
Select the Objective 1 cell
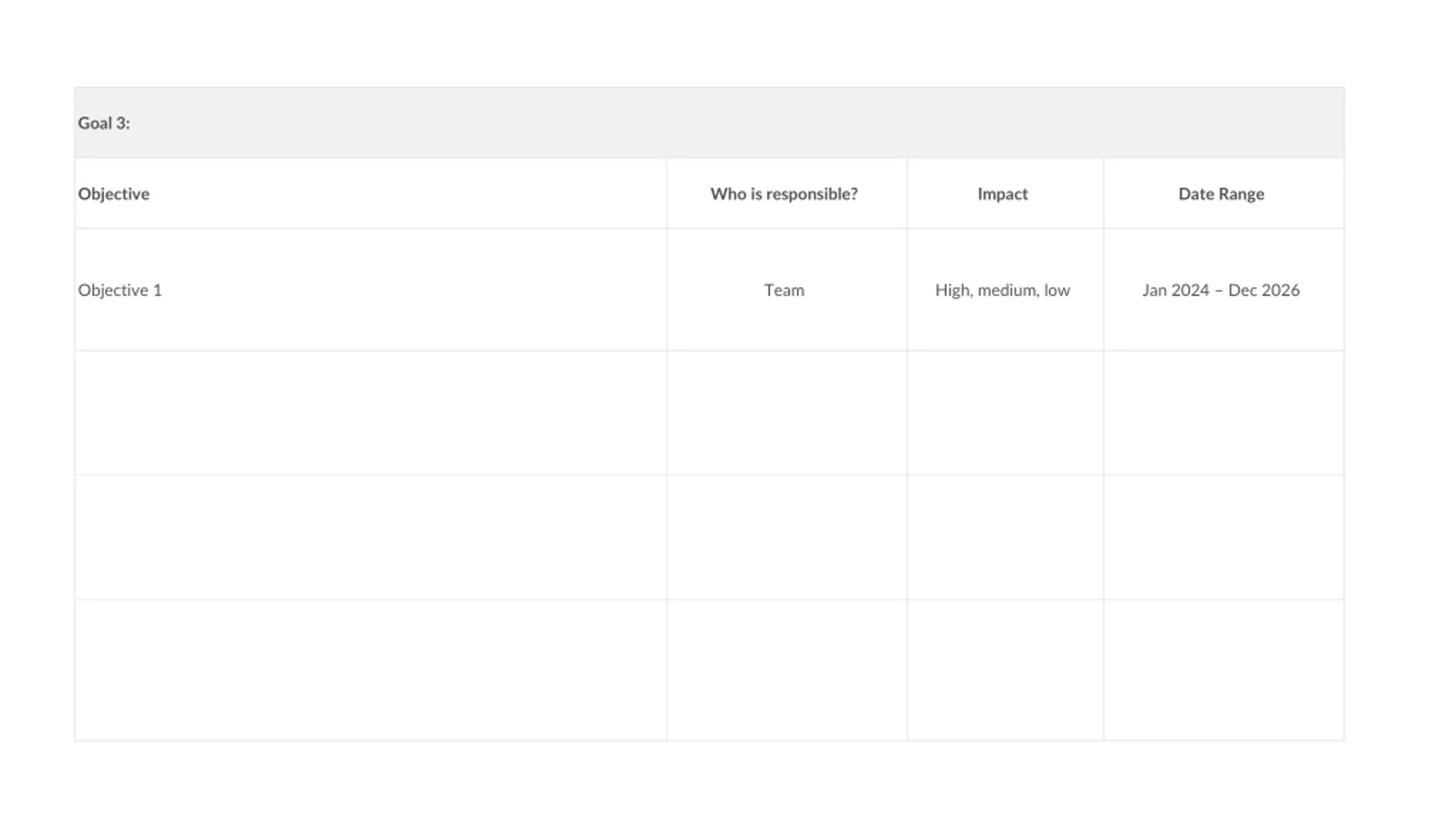coord(370,290)
